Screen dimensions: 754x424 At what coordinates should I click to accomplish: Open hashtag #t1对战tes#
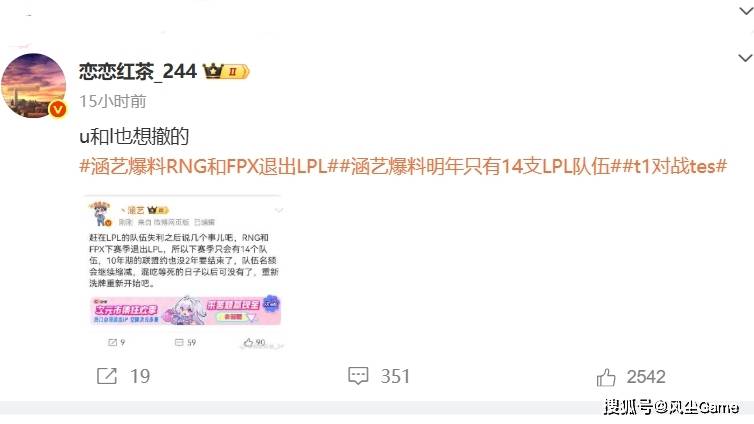pyautogui.click(x=674, y=166)
